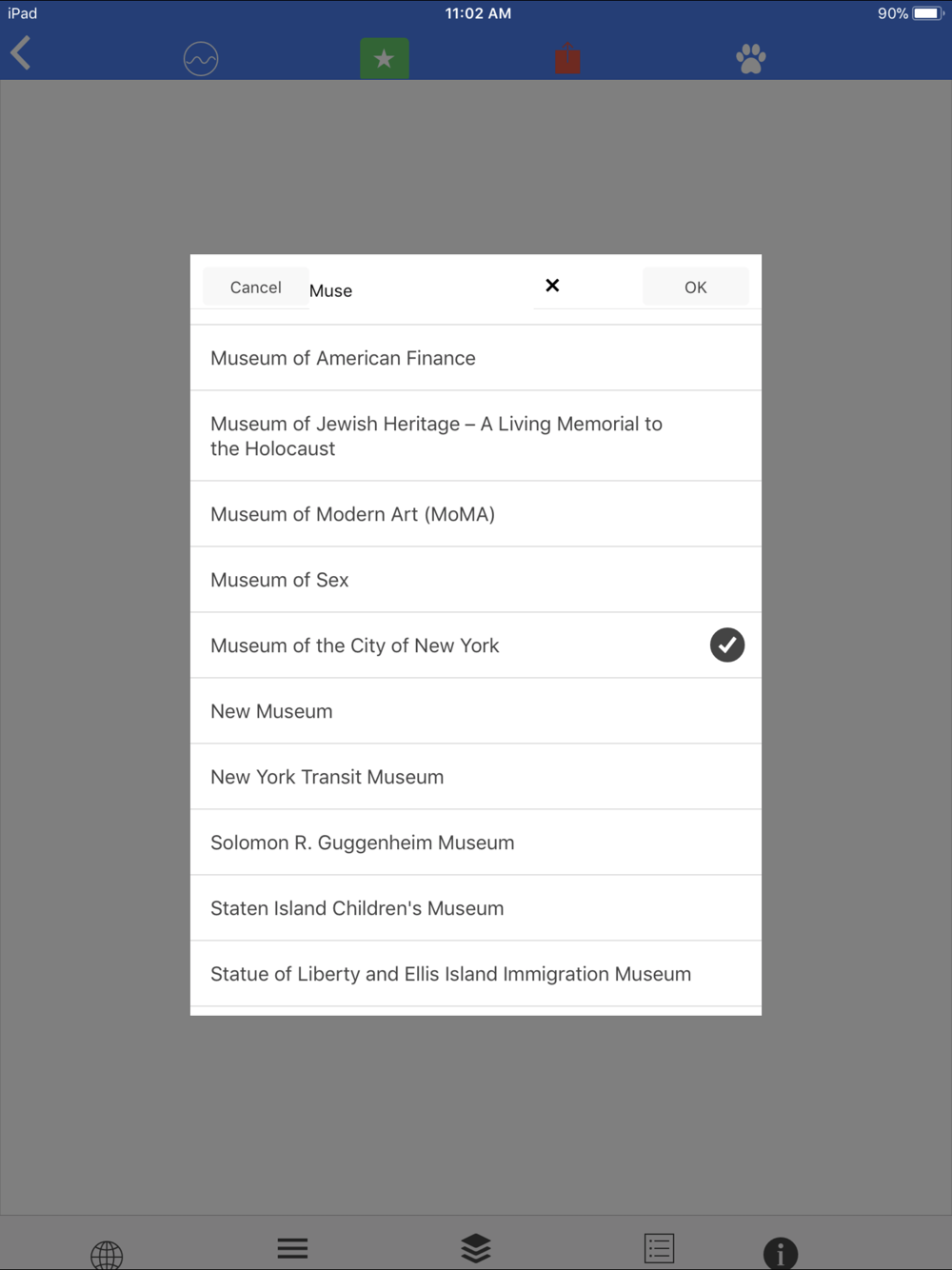Viewport: 952px width, 1270px height.
Task: Select Solomon R. Guggenheim Museum
Action: [476, 843]
